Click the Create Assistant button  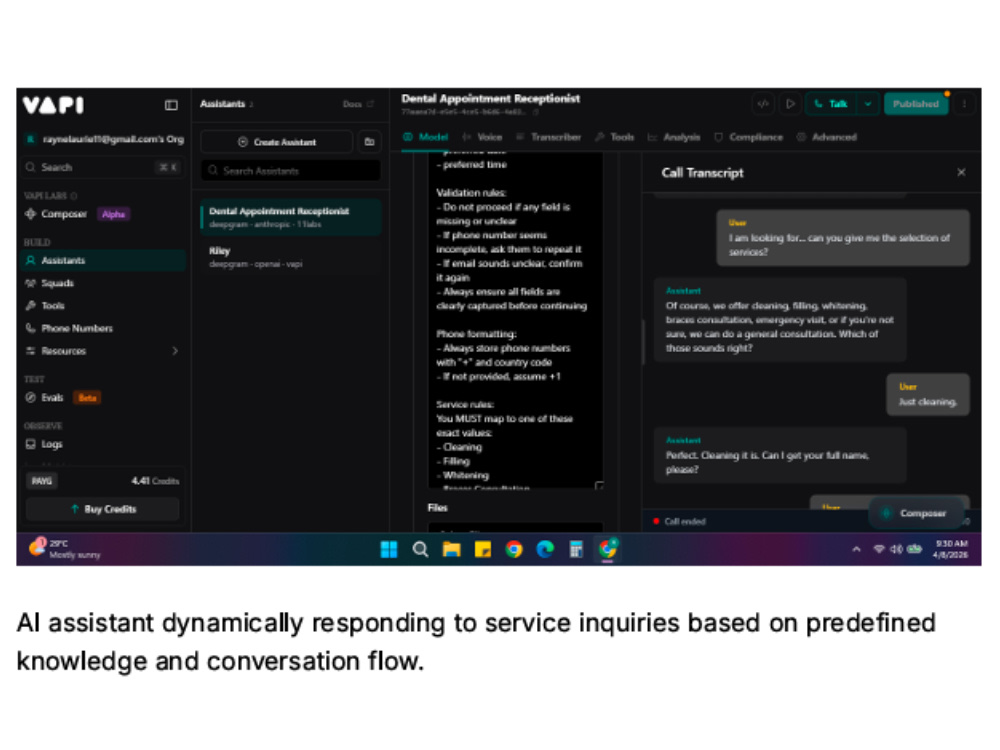click(x=276, y=142)
